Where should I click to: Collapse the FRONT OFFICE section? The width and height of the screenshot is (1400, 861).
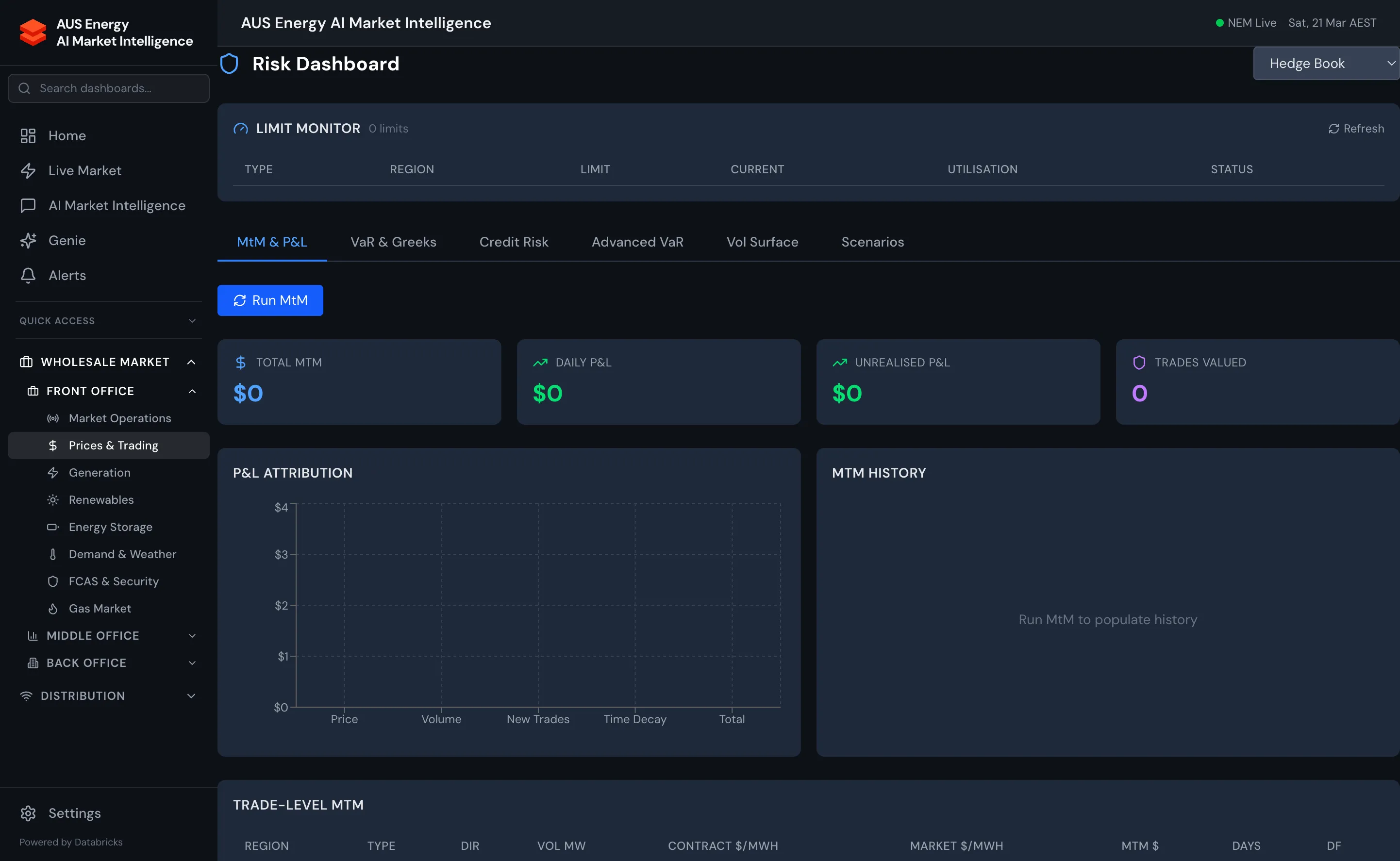click(192, 391)
